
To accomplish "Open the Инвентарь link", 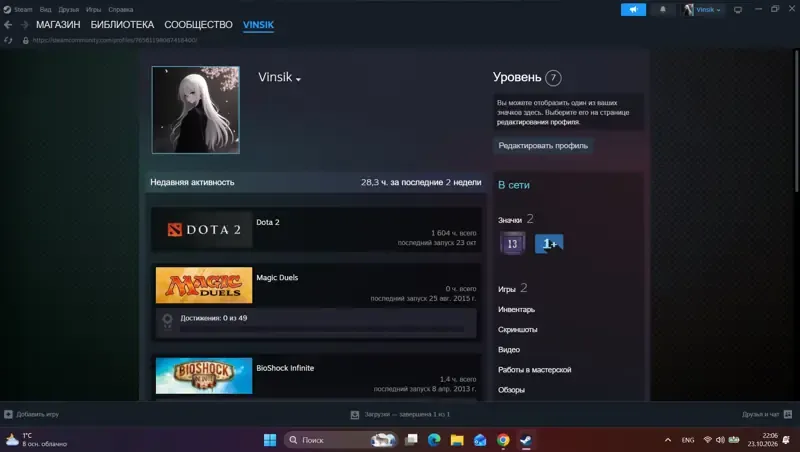I will coord(516,309).
